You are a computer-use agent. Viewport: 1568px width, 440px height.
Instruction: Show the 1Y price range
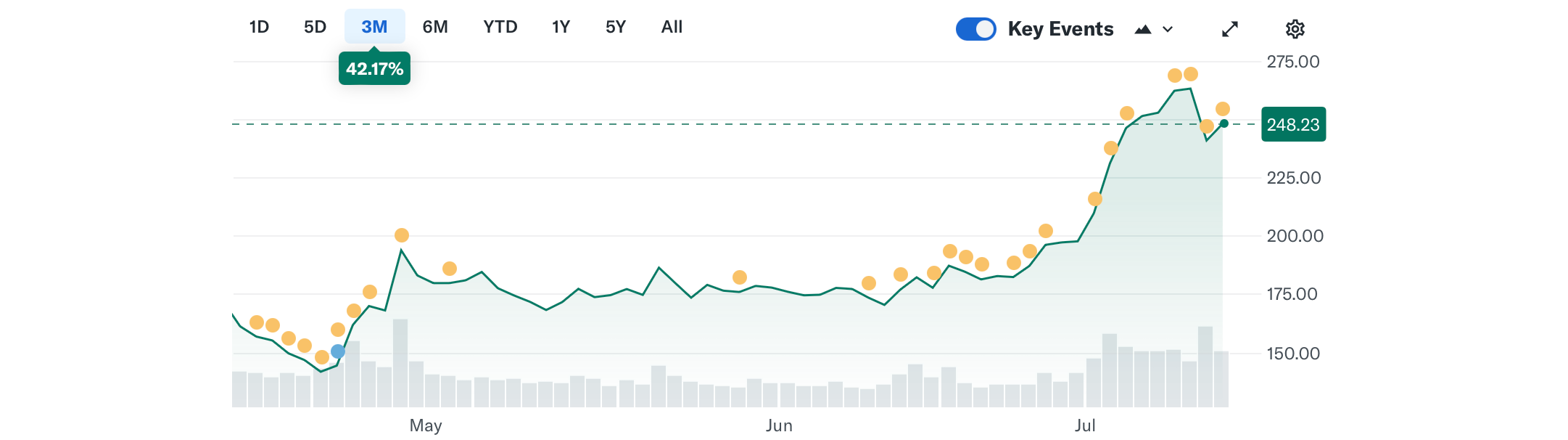coord(561,27)
